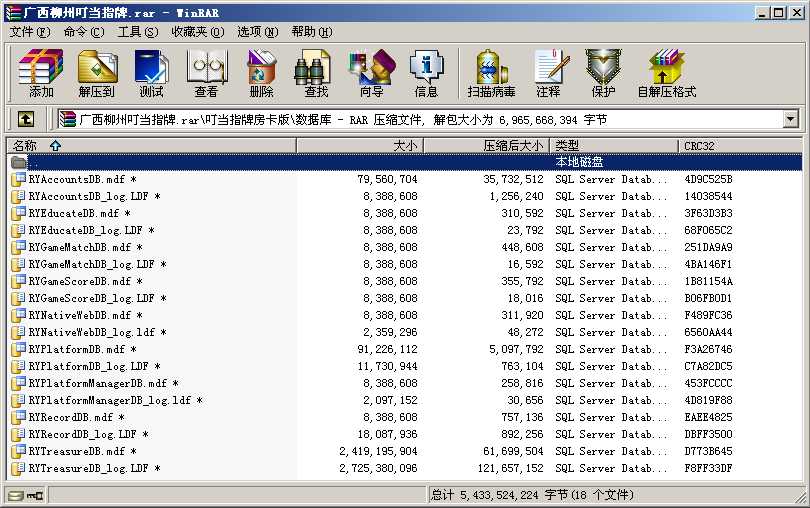Click the RYPlatformDB.mdf file icon

(19, 349)
